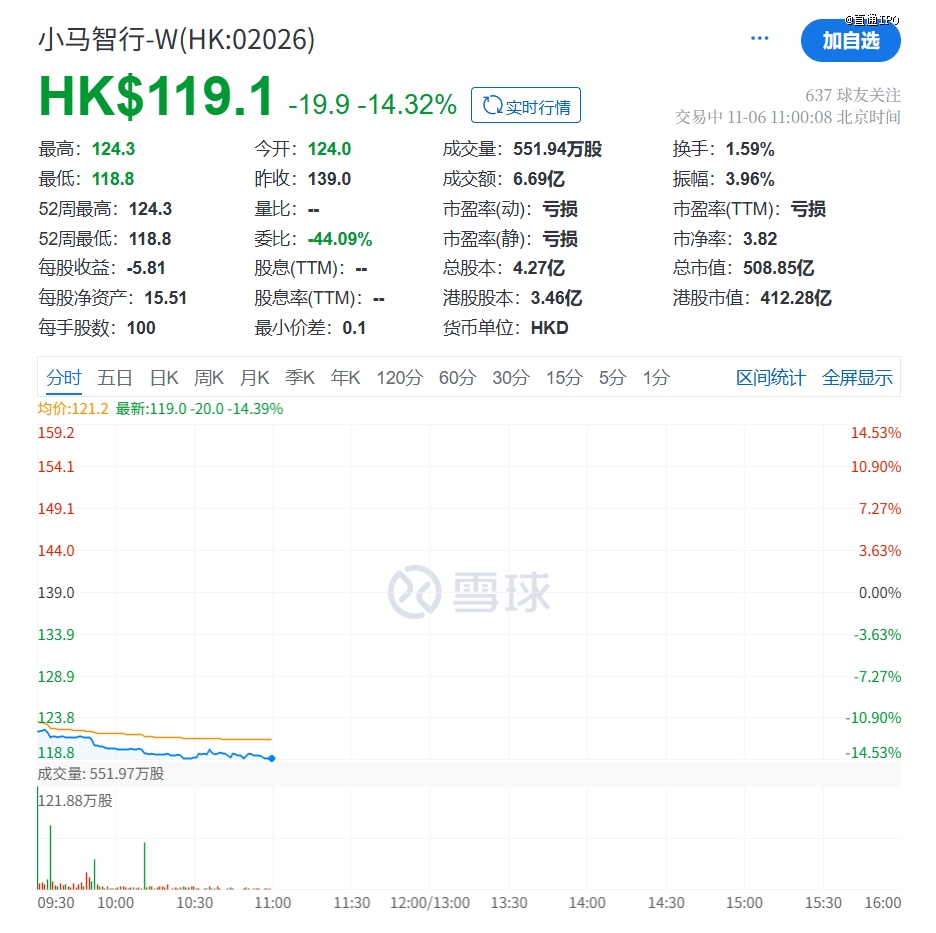This screenshot has width=936, height=933.
Task: Add stock with 加自选 button
Action: (x=850, y=41)
